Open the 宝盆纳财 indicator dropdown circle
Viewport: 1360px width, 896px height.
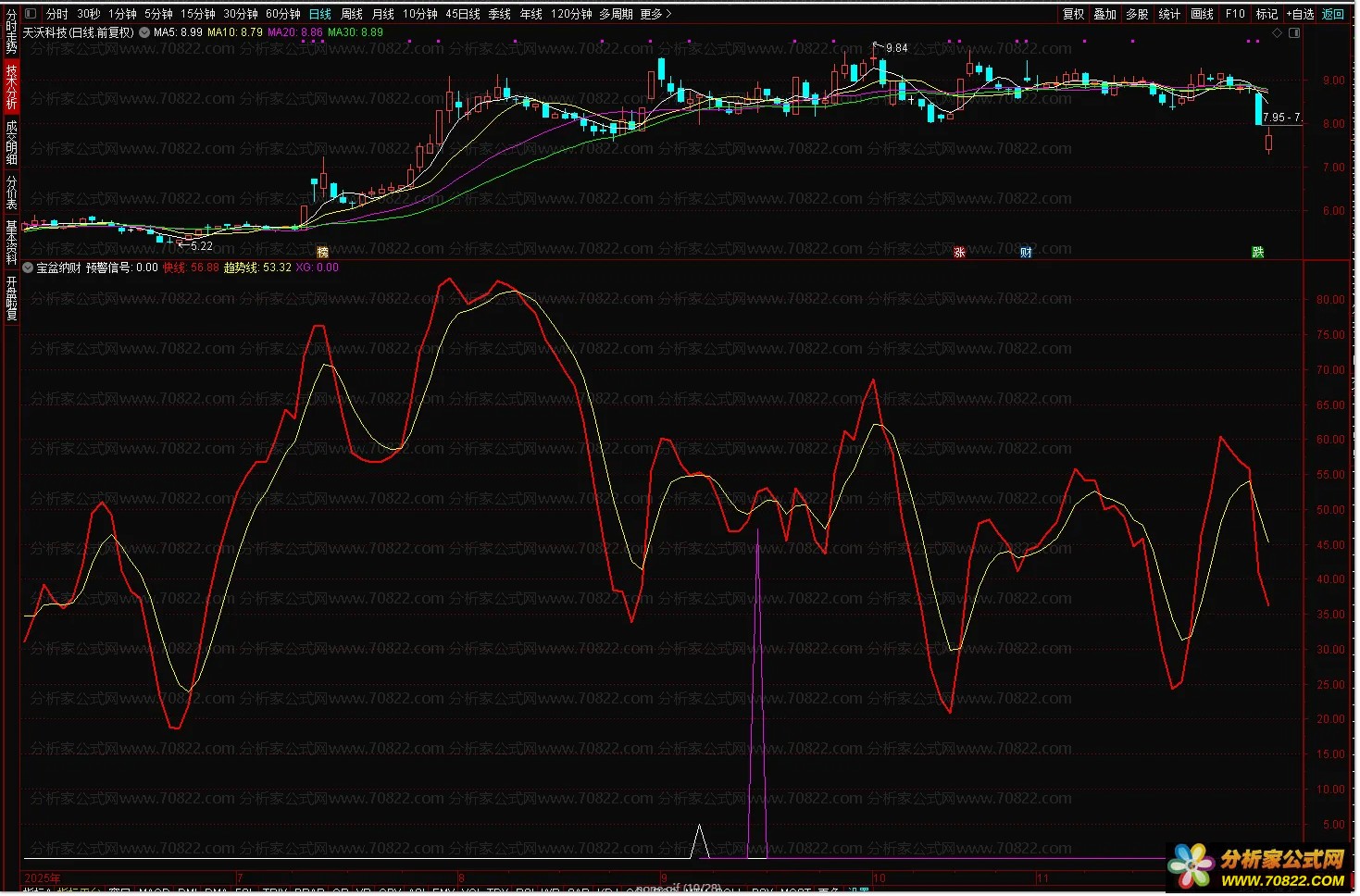point(28,268)
